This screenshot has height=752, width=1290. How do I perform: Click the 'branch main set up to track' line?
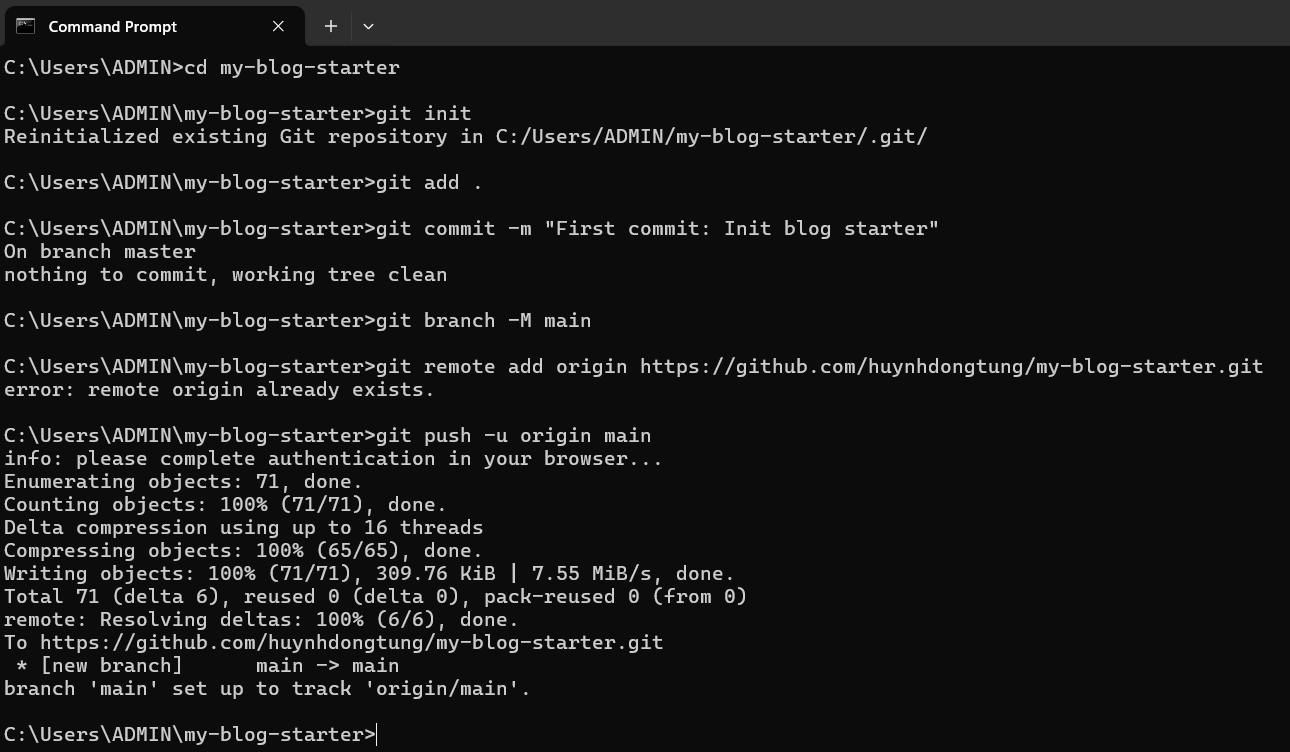click(265, 688)
